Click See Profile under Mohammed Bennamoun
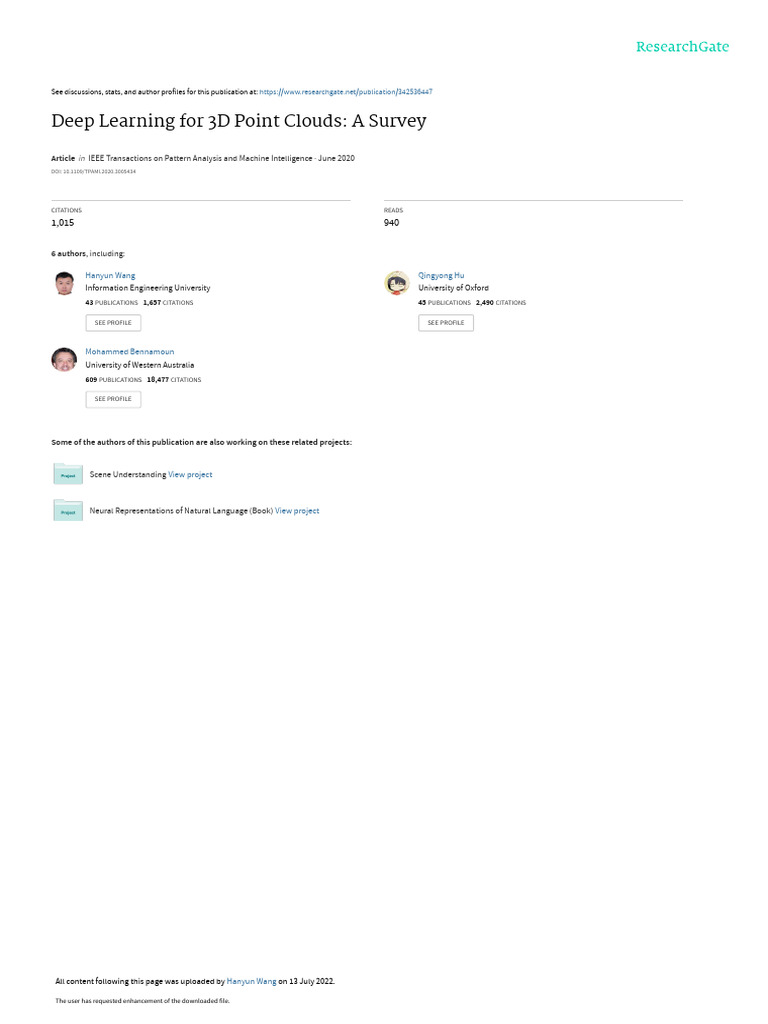Image resolution: width=768 pixels, height=1024 pixels. pyautogui.click(x=113, y=399)
